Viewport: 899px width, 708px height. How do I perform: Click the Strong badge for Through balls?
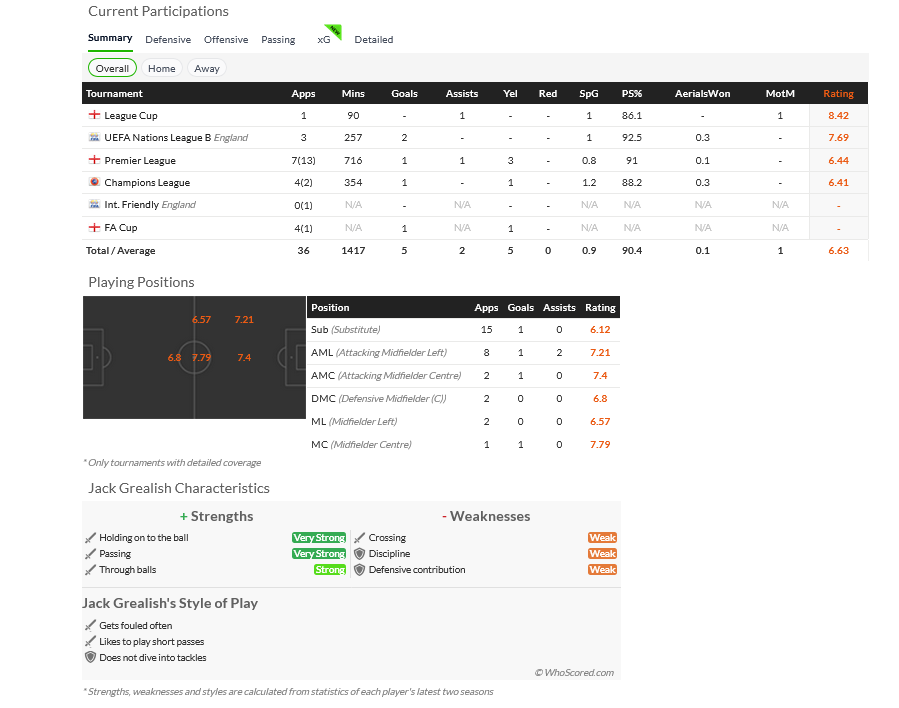coord(330,570)
